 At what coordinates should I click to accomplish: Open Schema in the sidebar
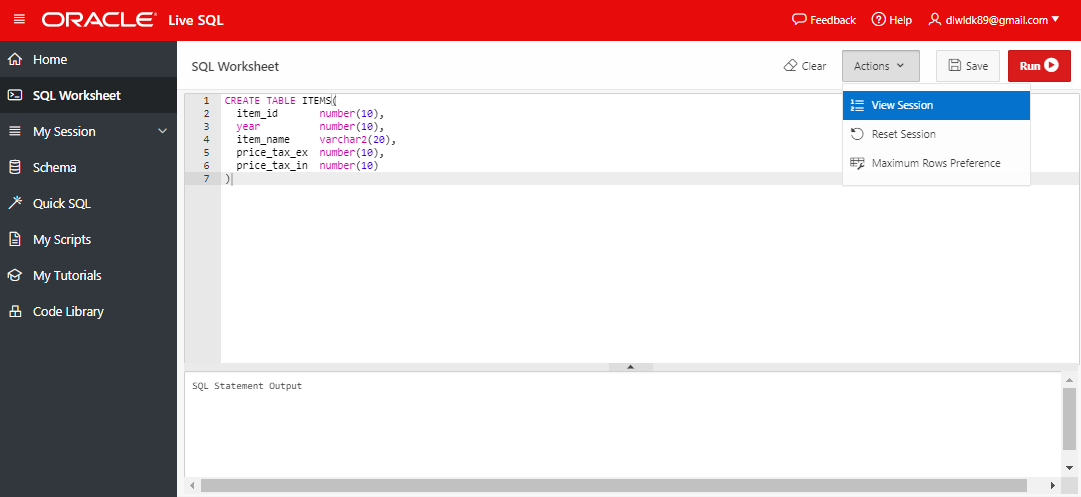coord(88,167)
